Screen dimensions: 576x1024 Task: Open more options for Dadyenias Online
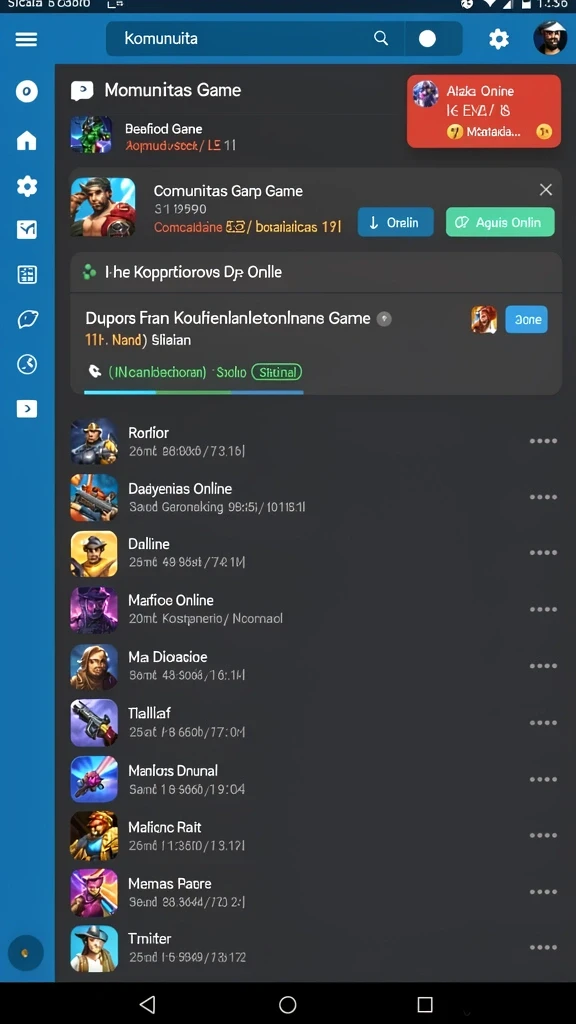pyautogui.click(x=543, y=497)
